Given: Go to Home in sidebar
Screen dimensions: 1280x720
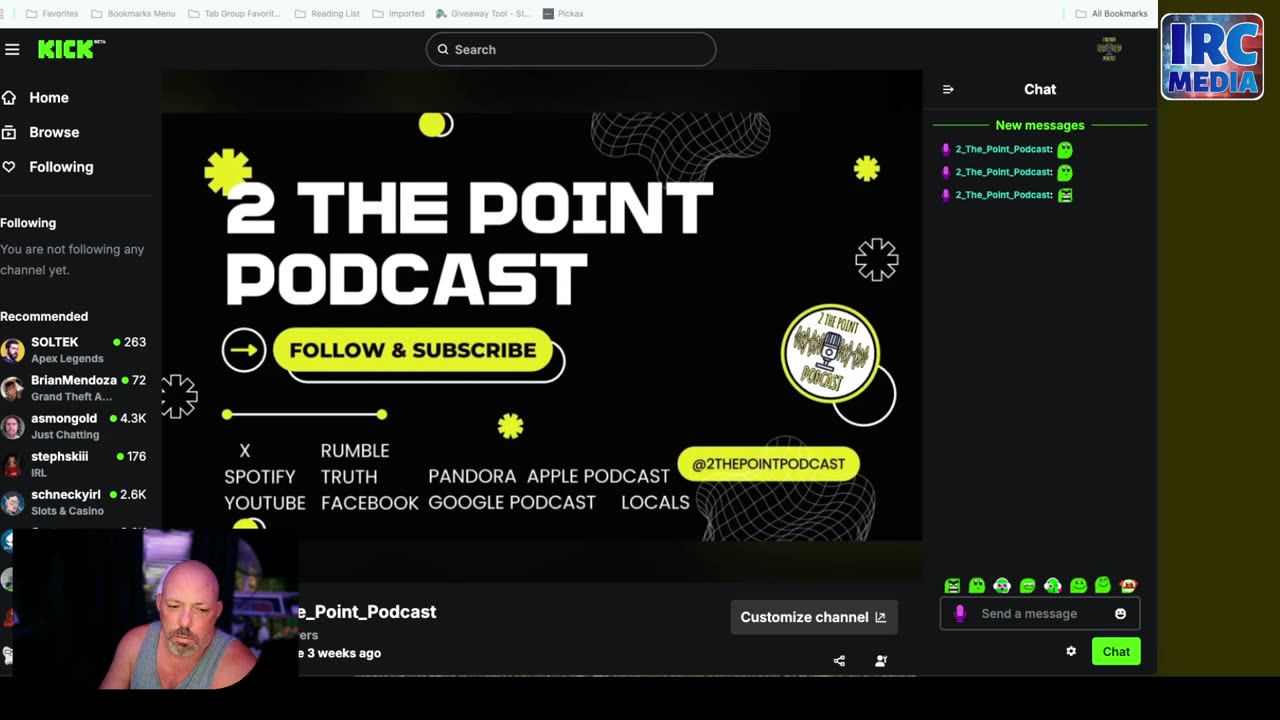Looking at the screenshot, I should click(x=37, y=98).
